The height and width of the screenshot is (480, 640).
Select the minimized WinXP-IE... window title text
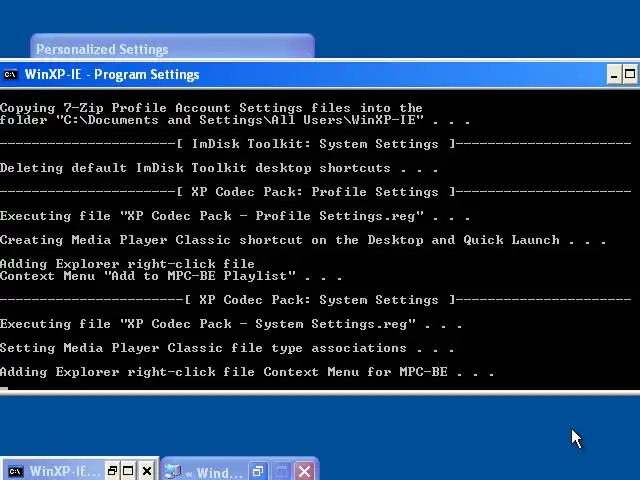coord(64,471)
